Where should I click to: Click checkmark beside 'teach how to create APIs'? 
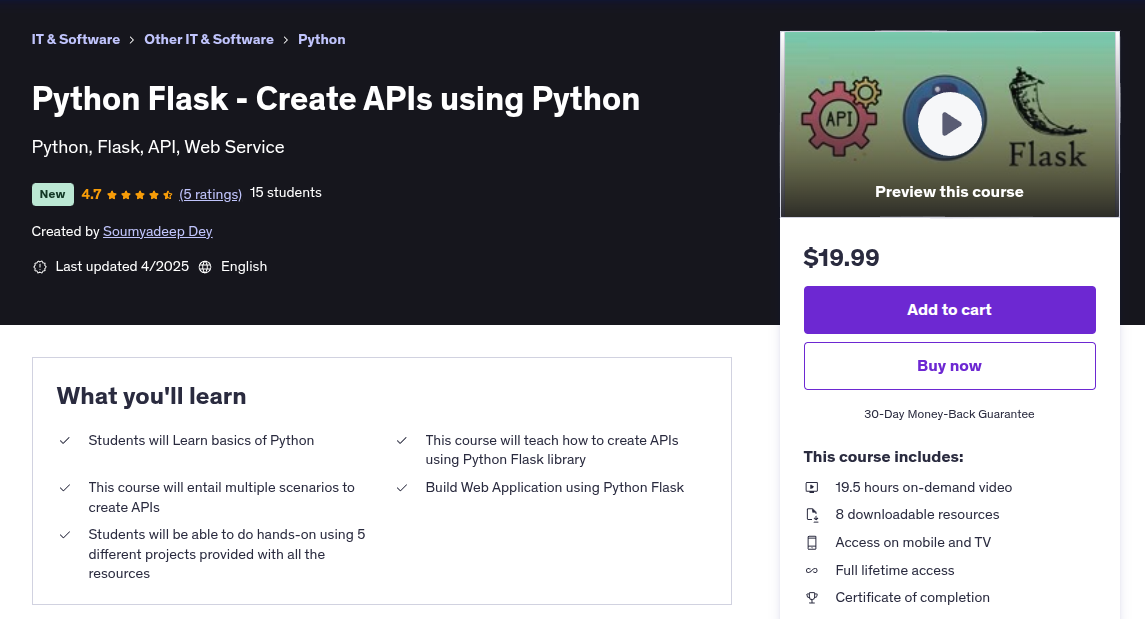pos(402,441)
